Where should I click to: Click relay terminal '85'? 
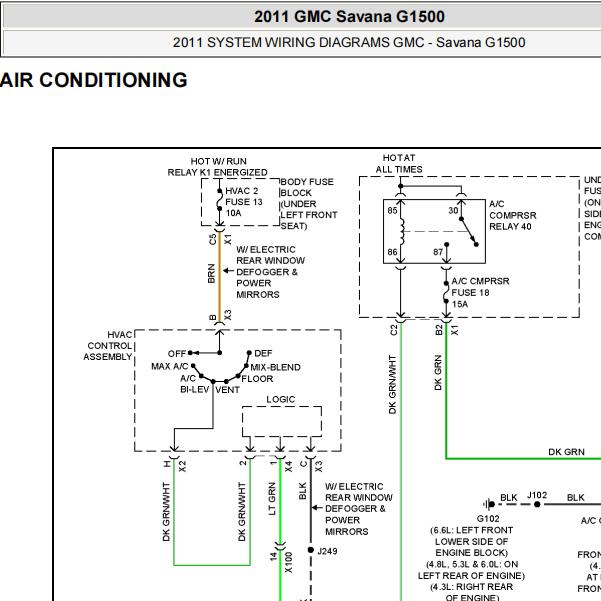tap(392, 210)
